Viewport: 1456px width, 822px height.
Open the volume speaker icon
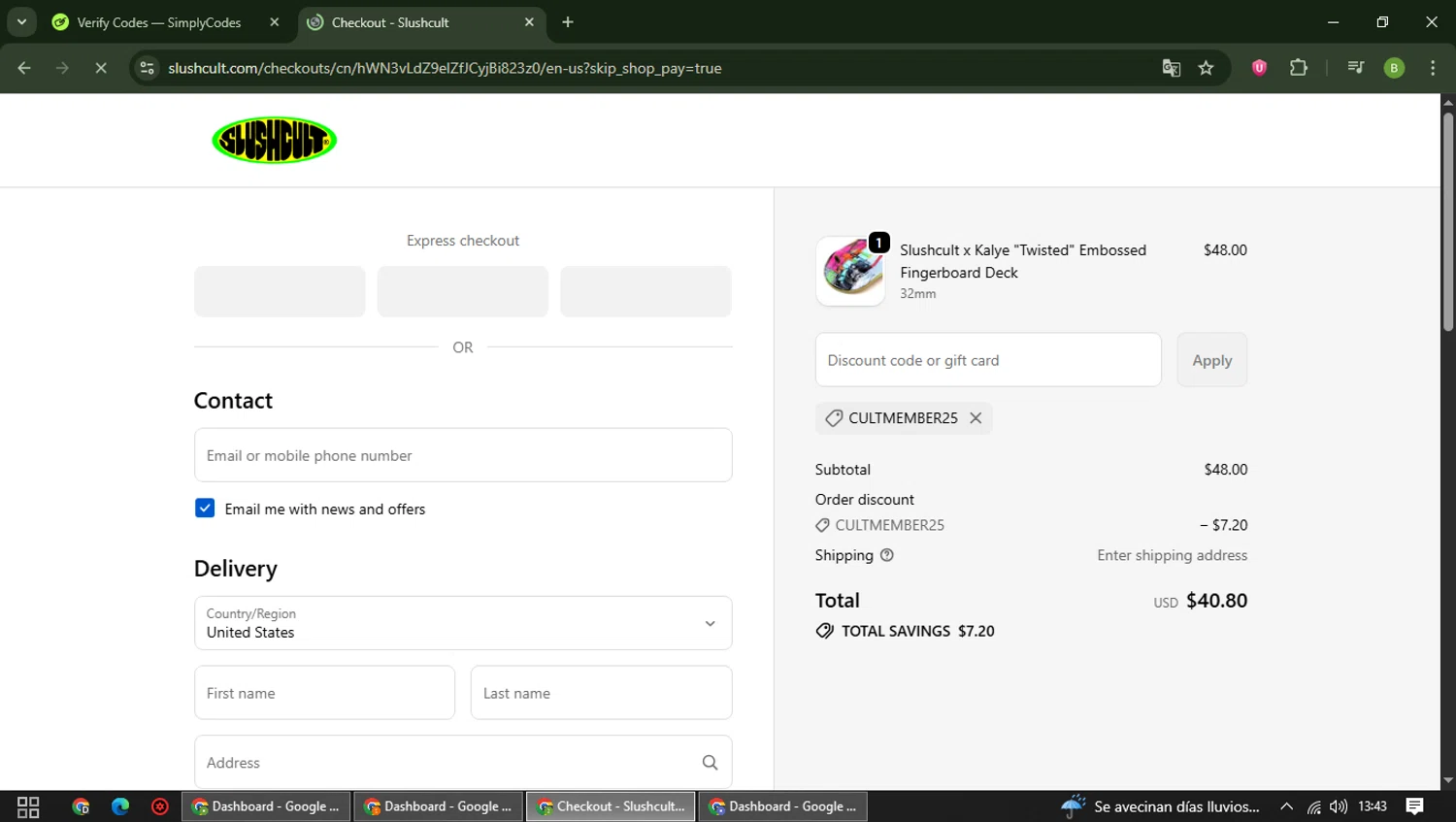[x=1339, y=806]
